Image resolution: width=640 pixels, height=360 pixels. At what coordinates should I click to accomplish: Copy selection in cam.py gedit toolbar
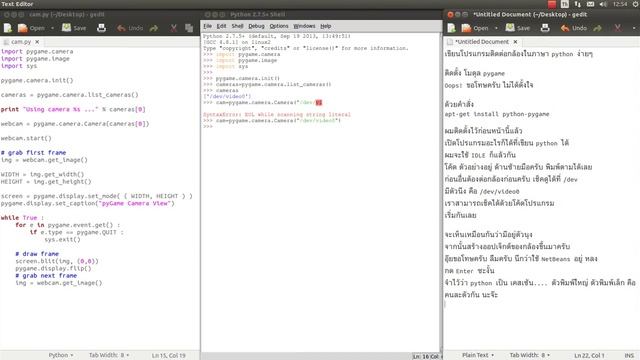189,28
